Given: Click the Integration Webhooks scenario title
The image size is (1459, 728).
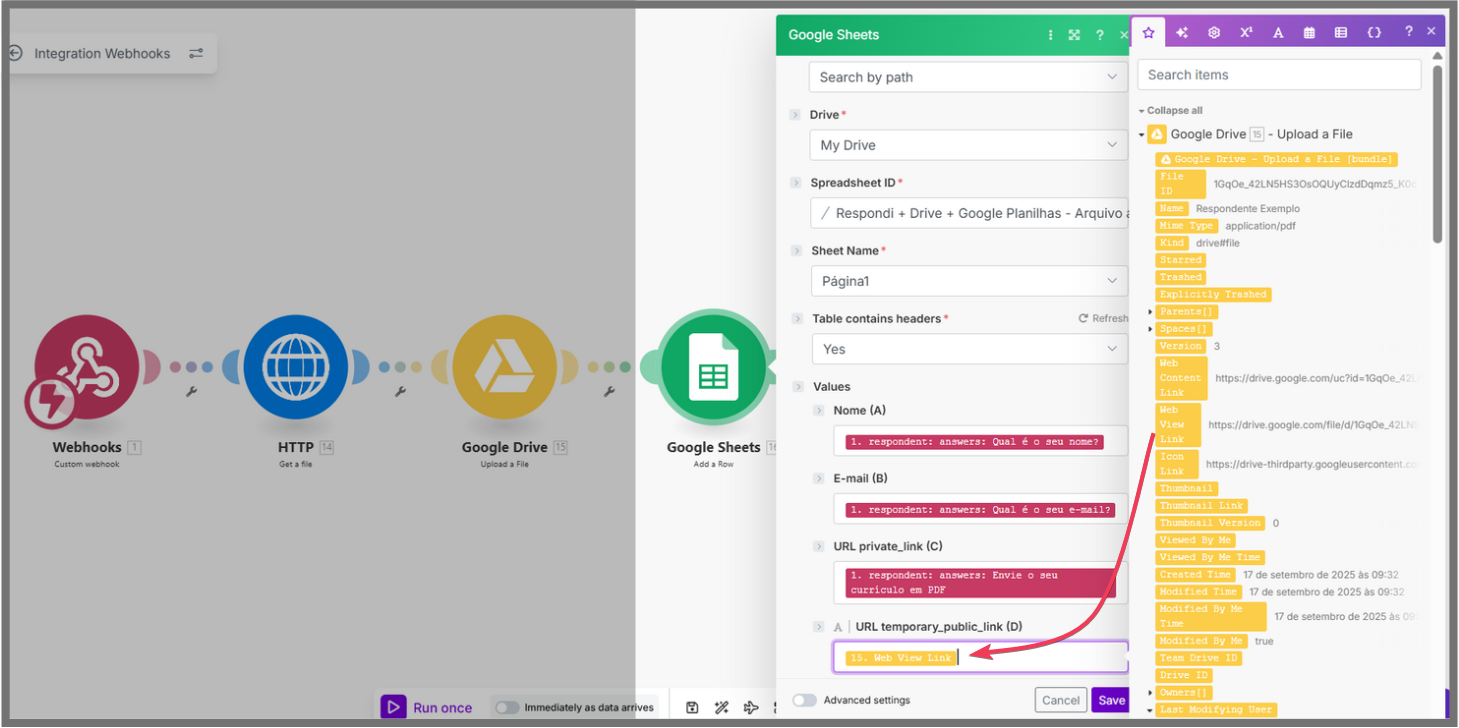Looking at the screenshot, I should pyautogui.click(x=102, y=54).
